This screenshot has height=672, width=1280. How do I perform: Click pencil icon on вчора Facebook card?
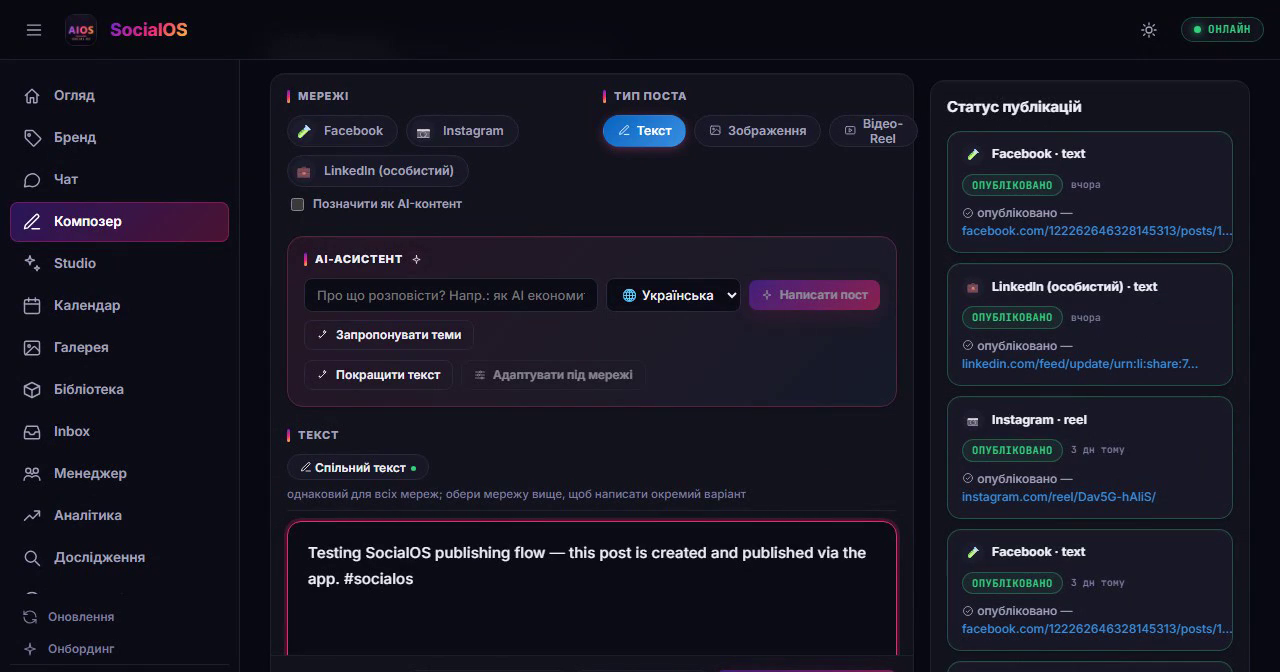coord(972,154)
